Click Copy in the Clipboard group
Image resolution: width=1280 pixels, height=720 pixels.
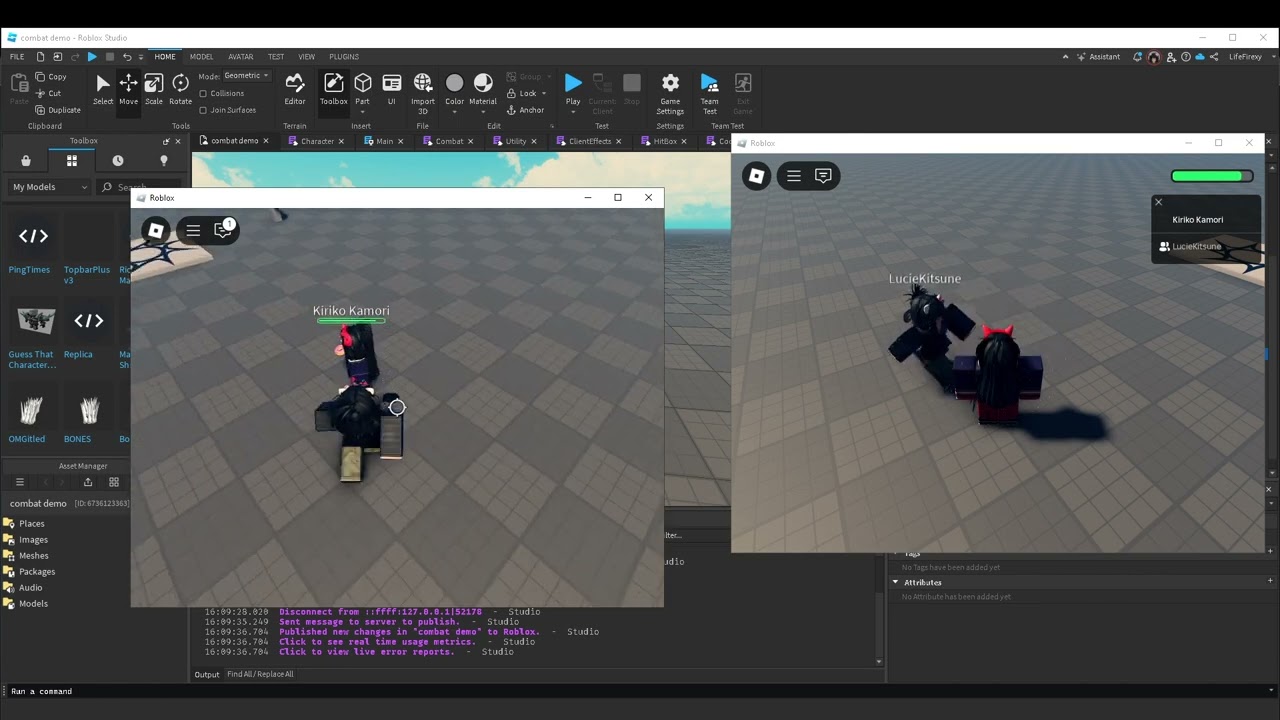pos(51,77)
